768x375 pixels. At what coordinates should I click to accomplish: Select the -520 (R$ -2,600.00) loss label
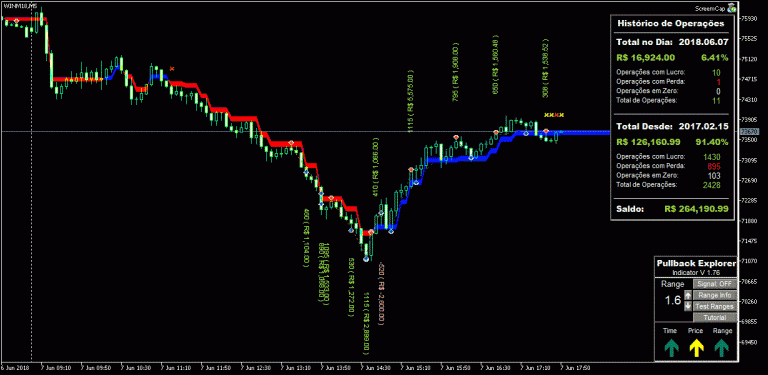click(381, 294)
